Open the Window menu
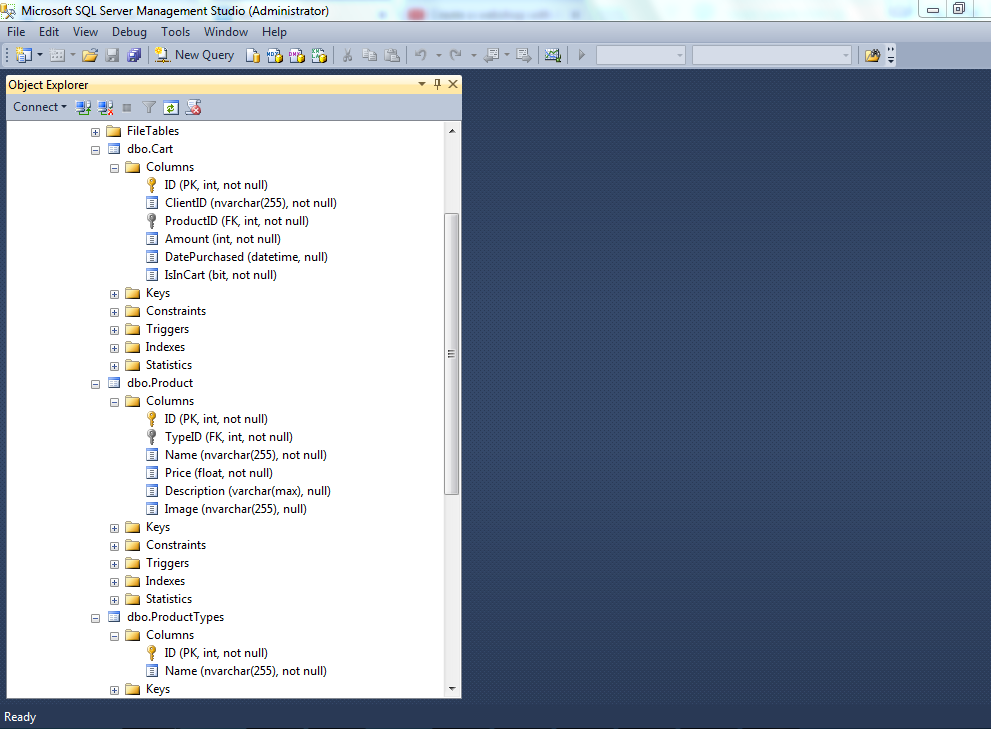This screenshot has width=991, height=729. click(226, 32)
